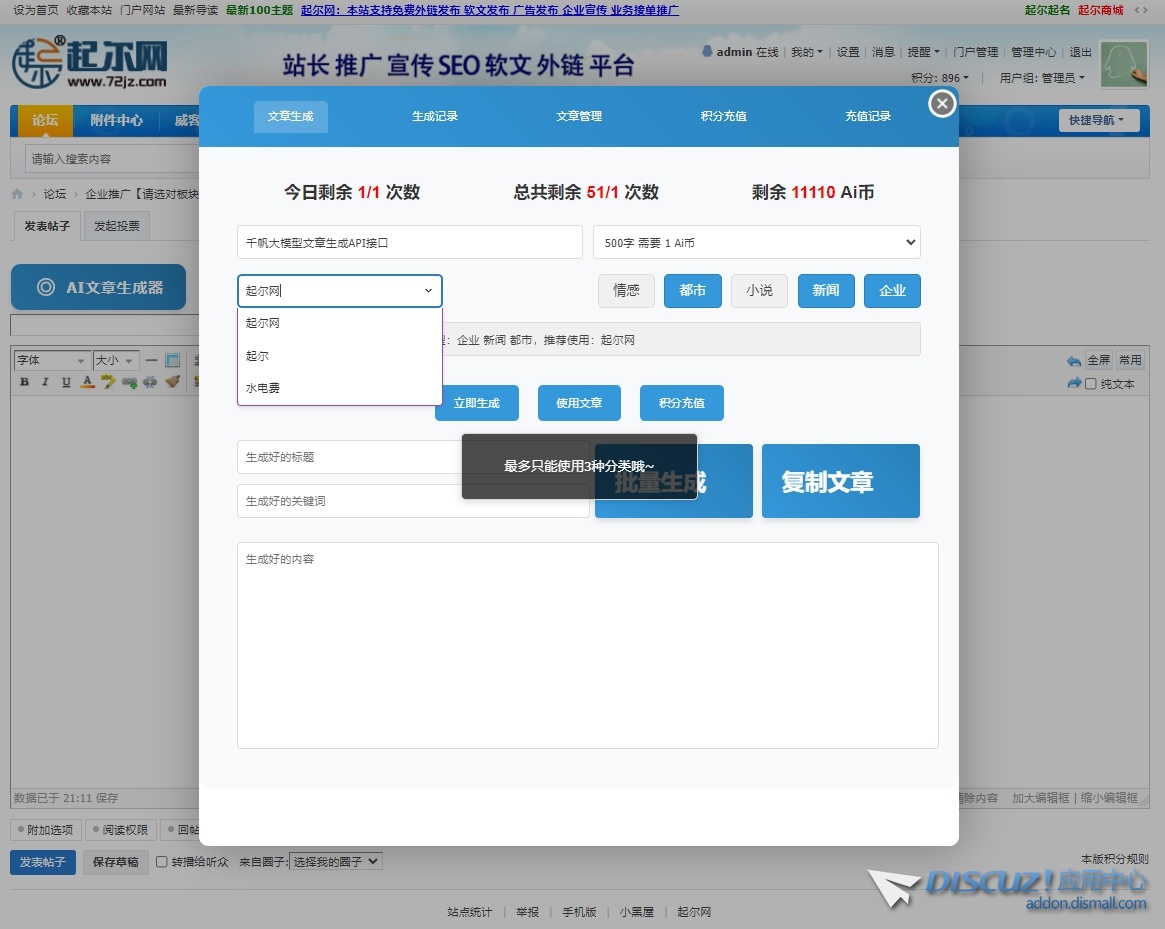Viewport: 1165px width, 929px height.
Task: Click the Bold formatting icon
Action: 25,382
